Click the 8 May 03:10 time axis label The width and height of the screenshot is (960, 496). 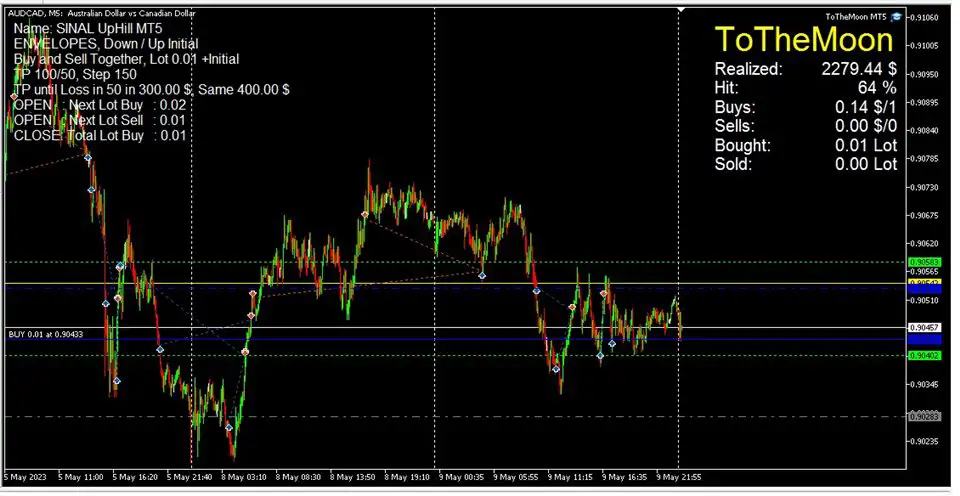pyautogui.click(x=242, y=477)
